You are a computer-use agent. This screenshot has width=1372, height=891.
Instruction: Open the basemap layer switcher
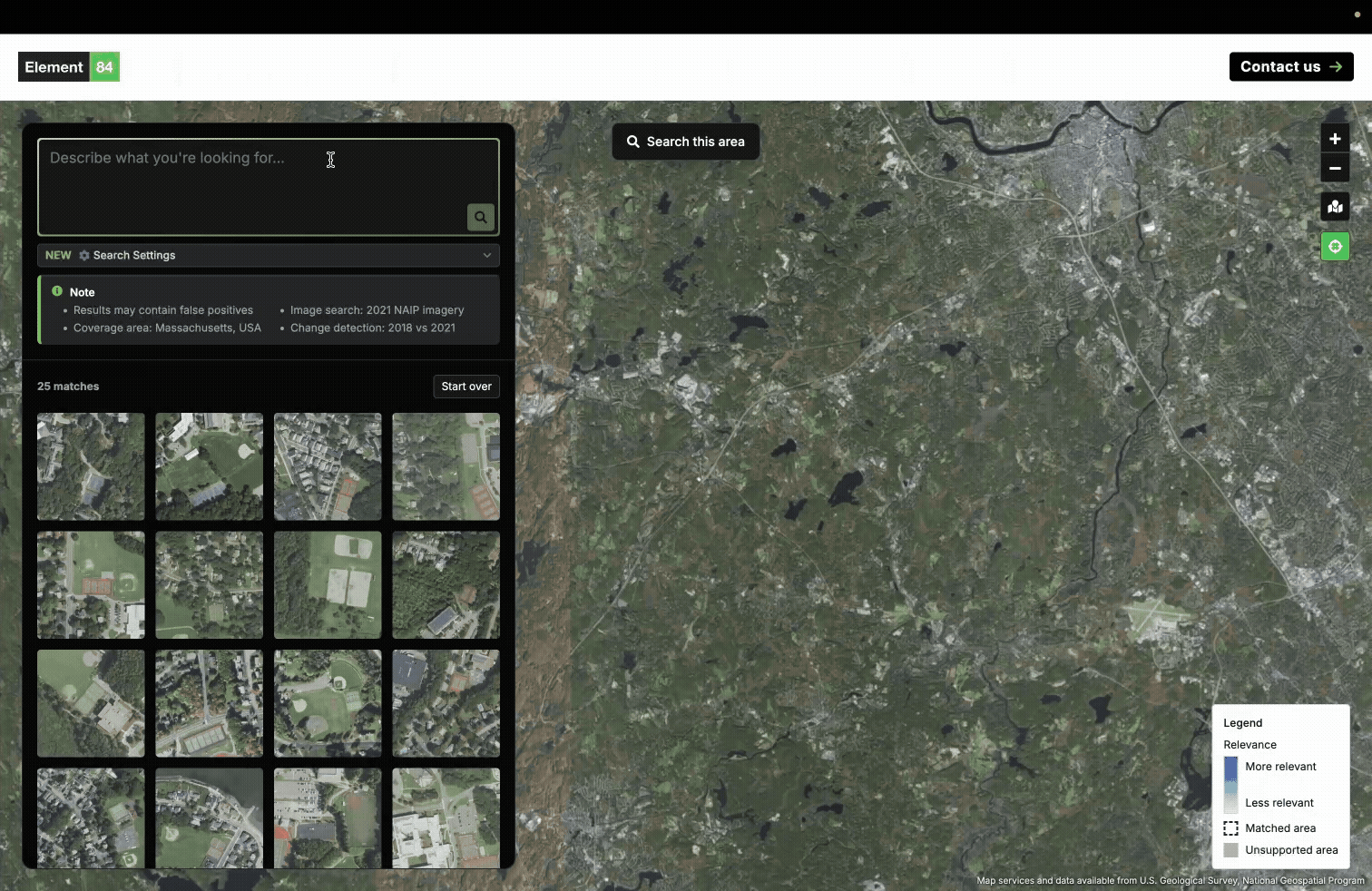point(1334,207)
